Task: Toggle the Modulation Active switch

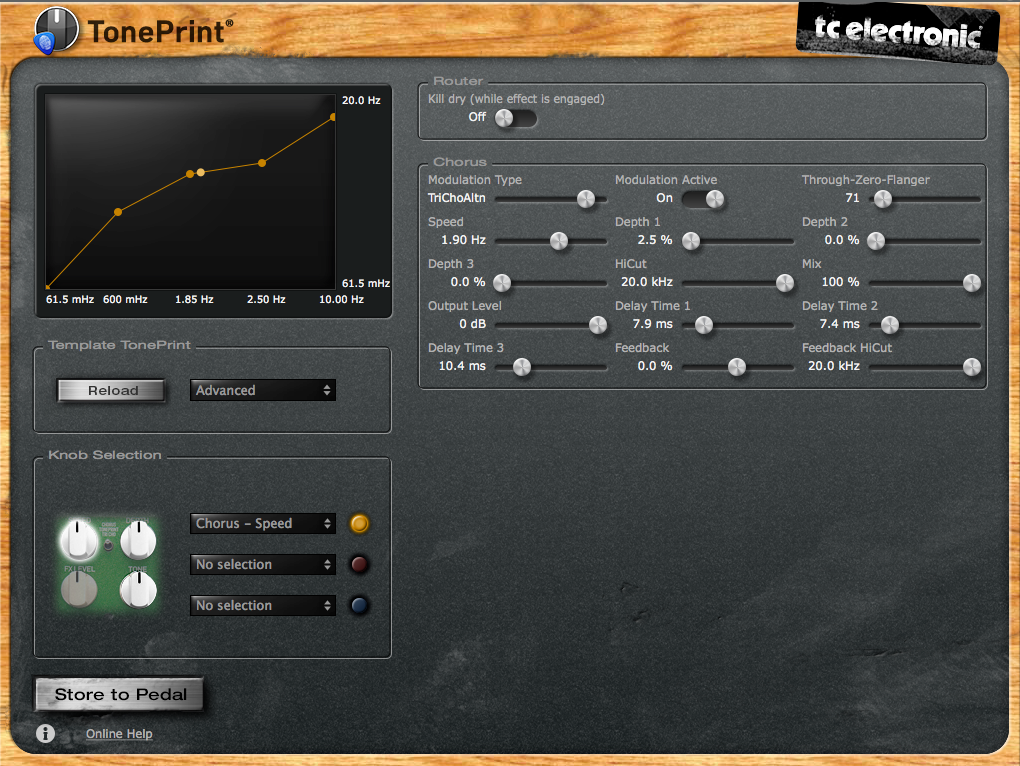Action: tap(703, 199)
